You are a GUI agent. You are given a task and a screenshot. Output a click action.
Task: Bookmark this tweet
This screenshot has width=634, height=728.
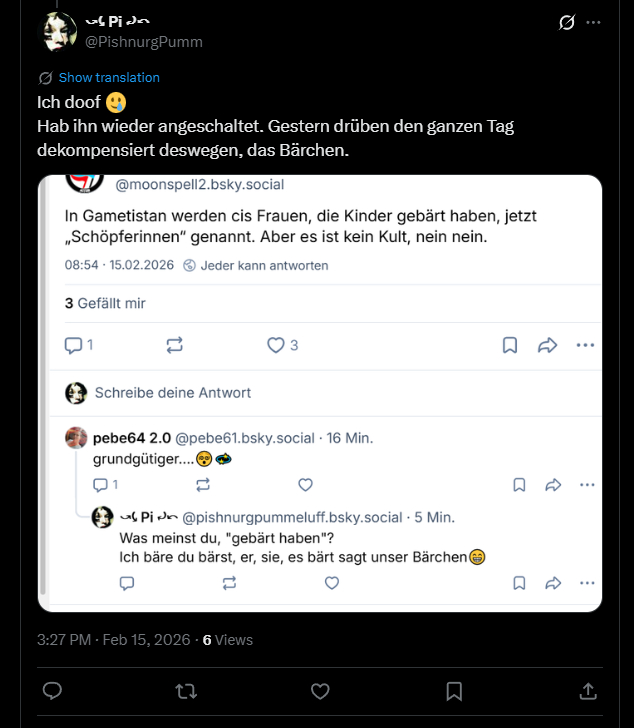(x=454, y=691)
